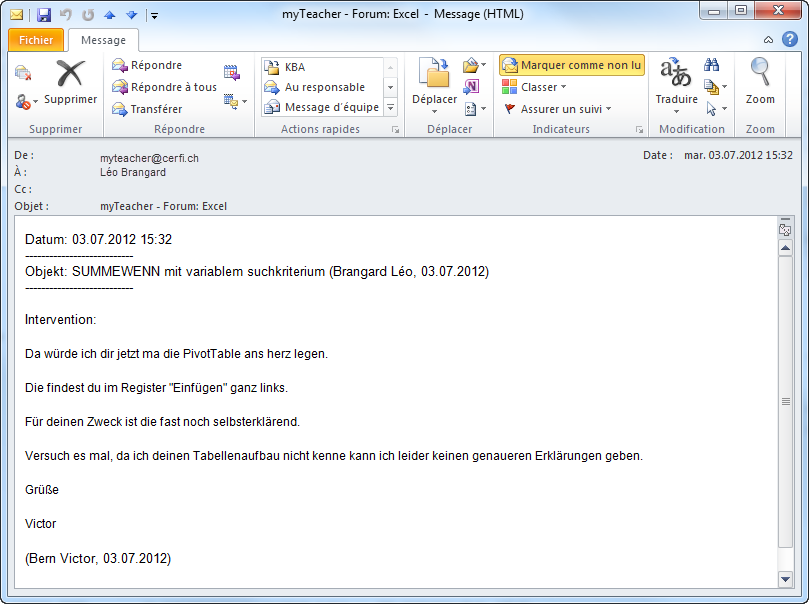Click the Save icon in quick access toolbar
This screenshot has height=604, width=809.
click(x=43, y=15)
